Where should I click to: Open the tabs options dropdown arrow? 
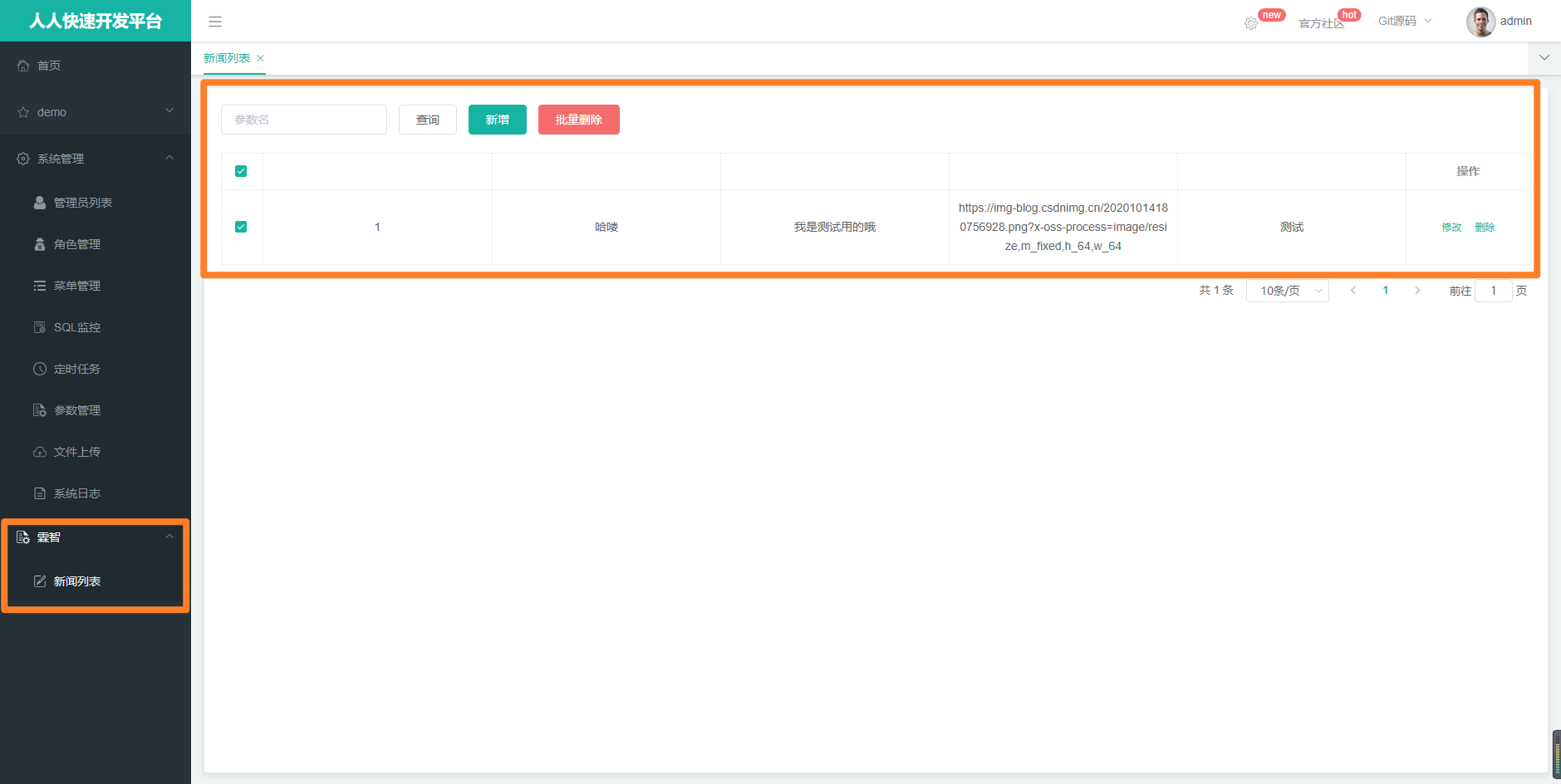coord(1544,58)
